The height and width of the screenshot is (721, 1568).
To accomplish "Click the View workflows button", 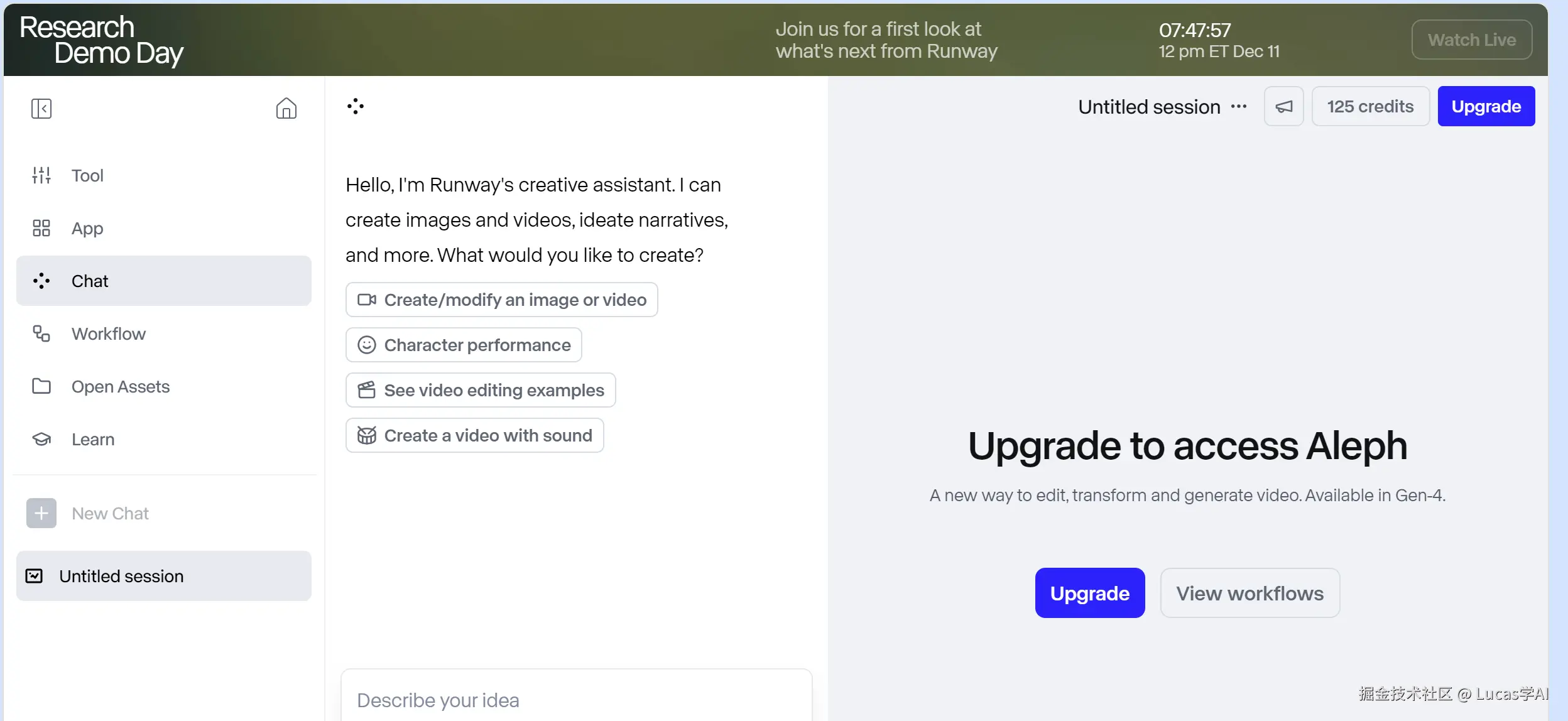I will click(1249, 593).
